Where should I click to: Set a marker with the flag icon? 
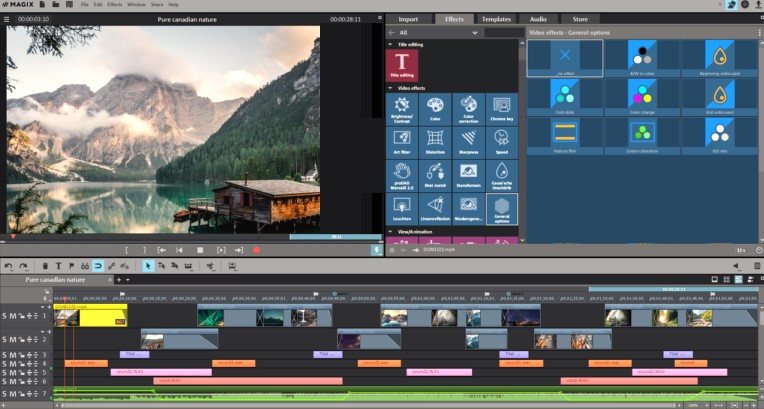pos(72,266)
